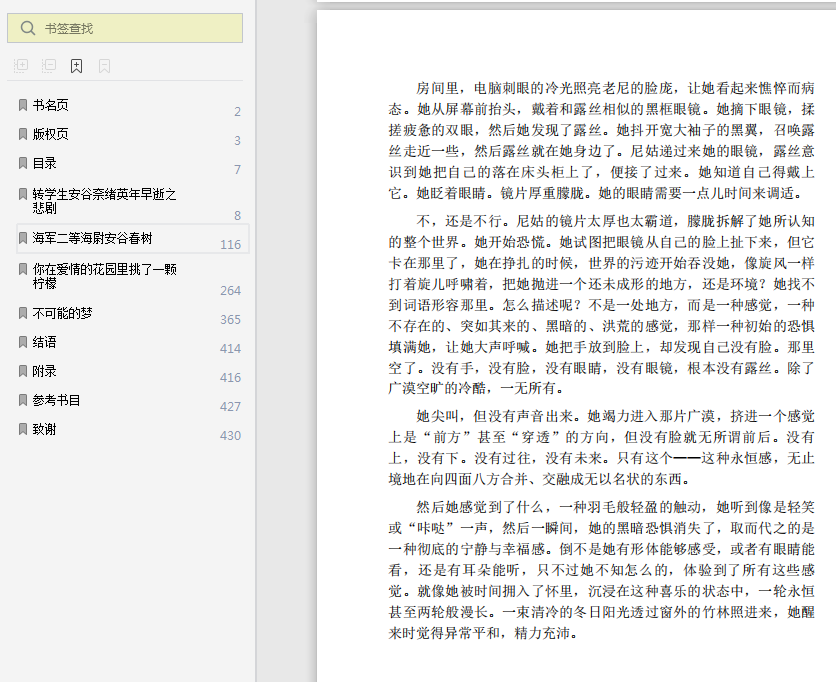Click the bookmark flag icon beside 参考书目
The height and width of the screenshot is (682, 836).
coord(23,400)
